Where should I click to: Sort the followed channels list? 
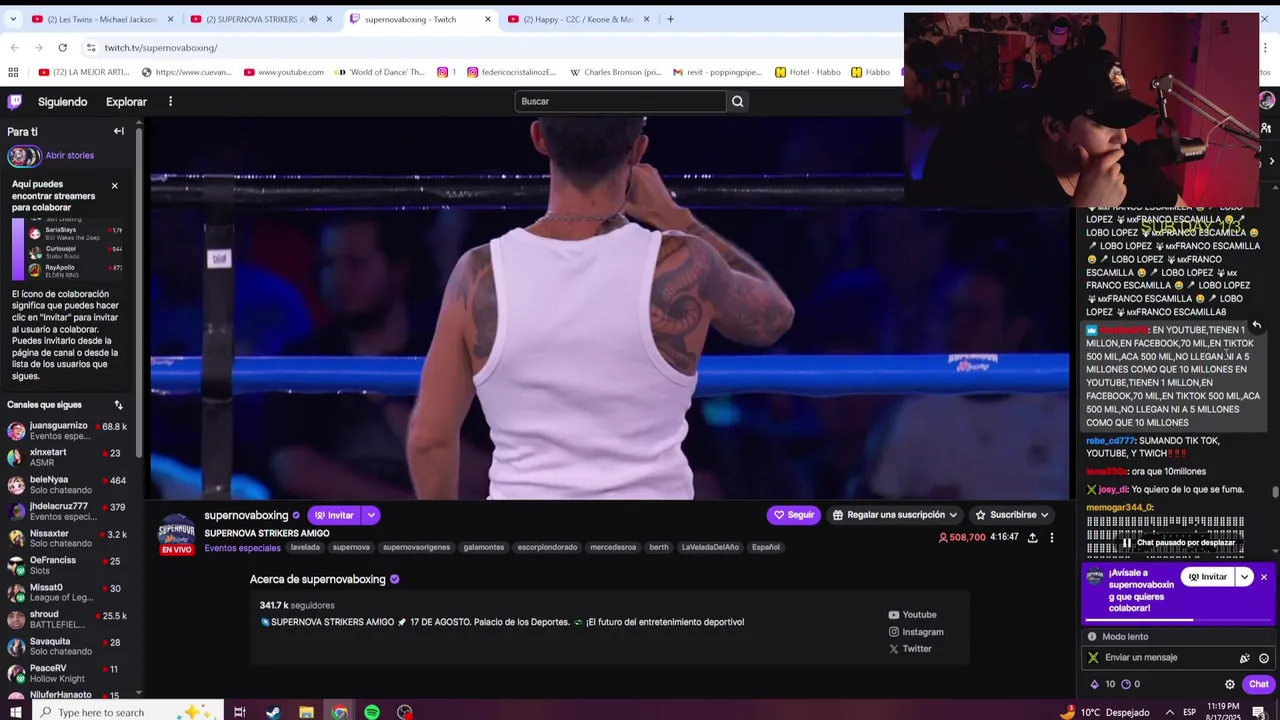click(118, 405)
